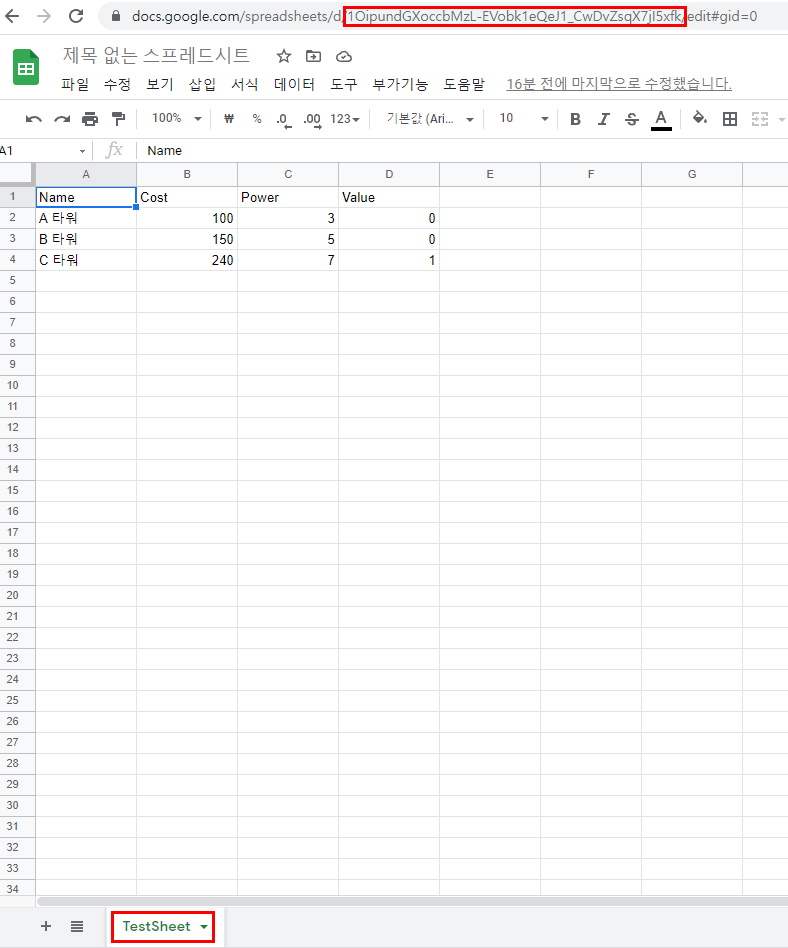Click the document title to rename
The width and height of the screenshot is (788, 948).
pyautogui.click(x=156, y=56)
